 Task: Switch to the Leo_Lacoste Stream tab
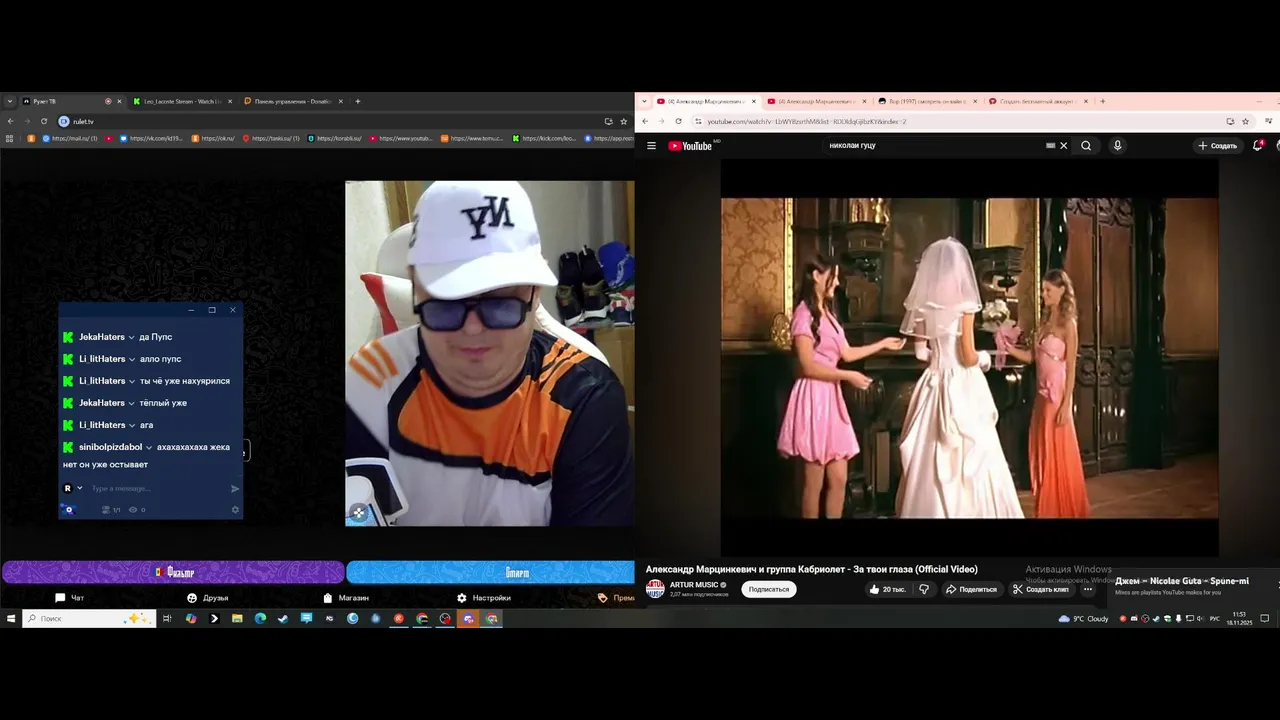coord(183,101)
